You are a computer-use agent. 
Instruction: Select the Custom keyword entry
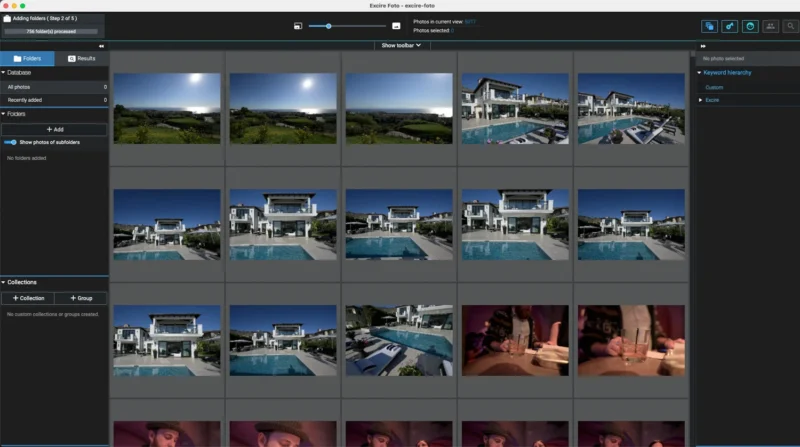pos(714,87)
